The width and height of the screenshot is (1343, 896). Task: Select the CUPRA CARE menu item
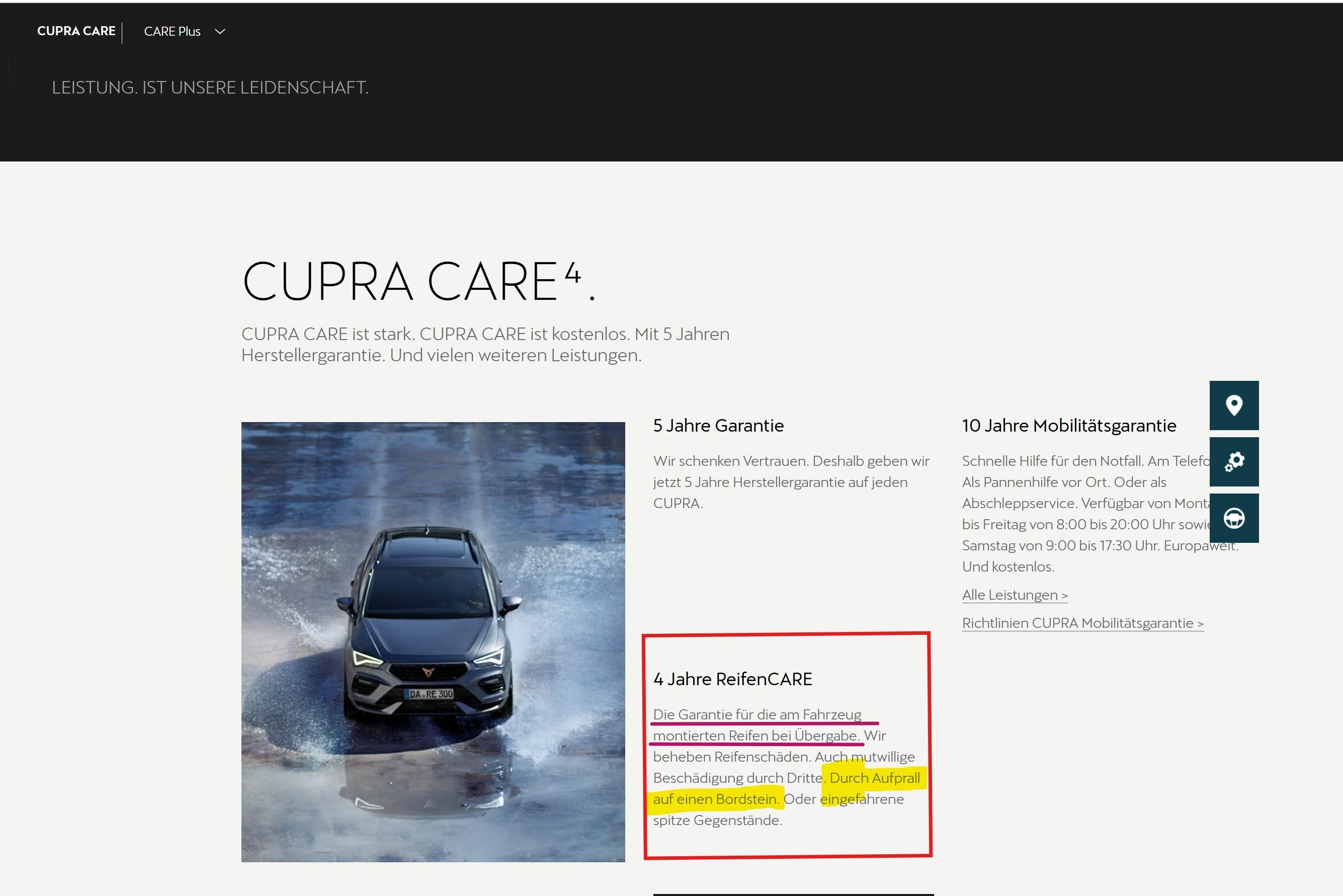coord(76,31)
